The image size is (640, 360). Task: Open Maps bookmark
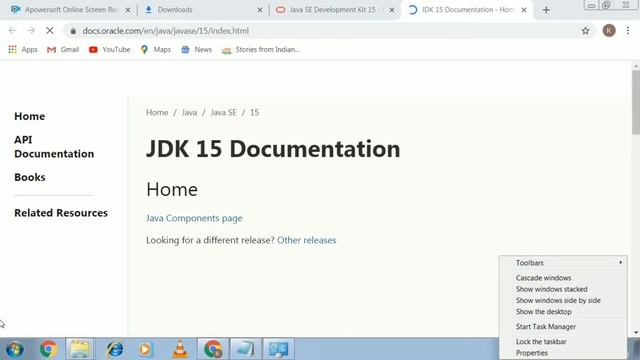(x=156, y=49)
